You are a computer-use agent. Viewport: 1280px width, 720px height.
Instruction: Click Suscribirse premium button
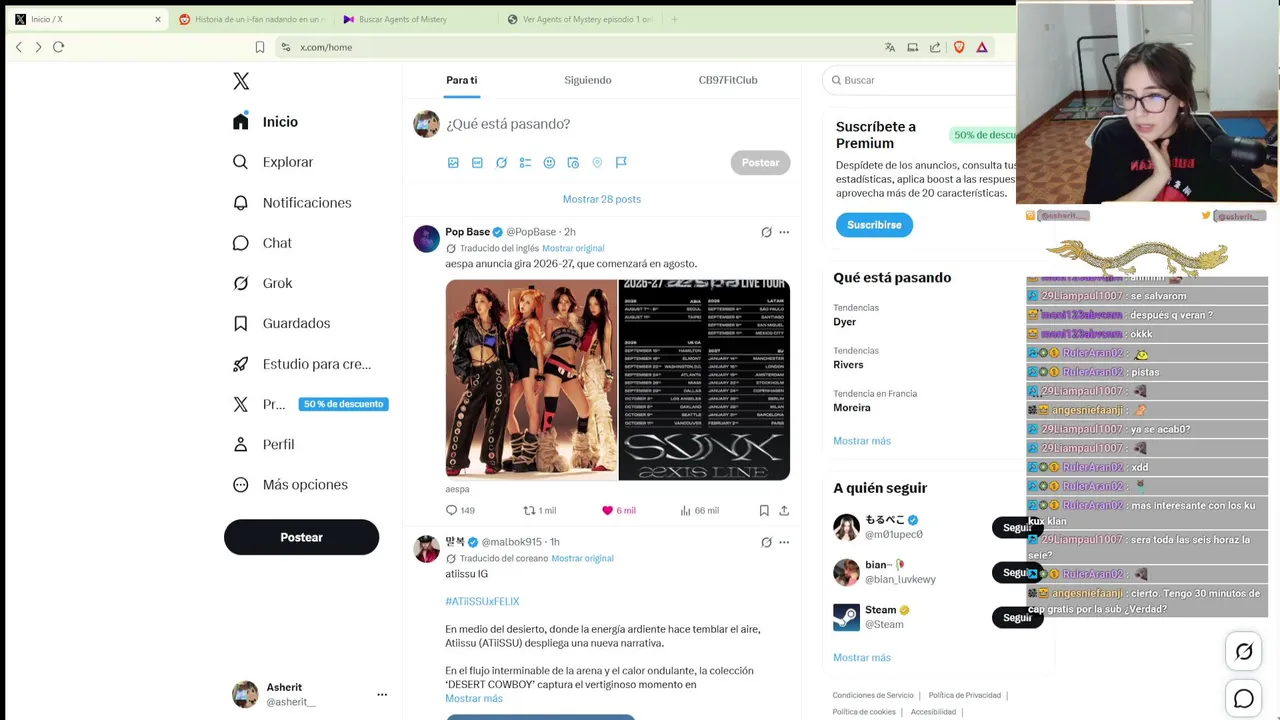pos(874,225)
